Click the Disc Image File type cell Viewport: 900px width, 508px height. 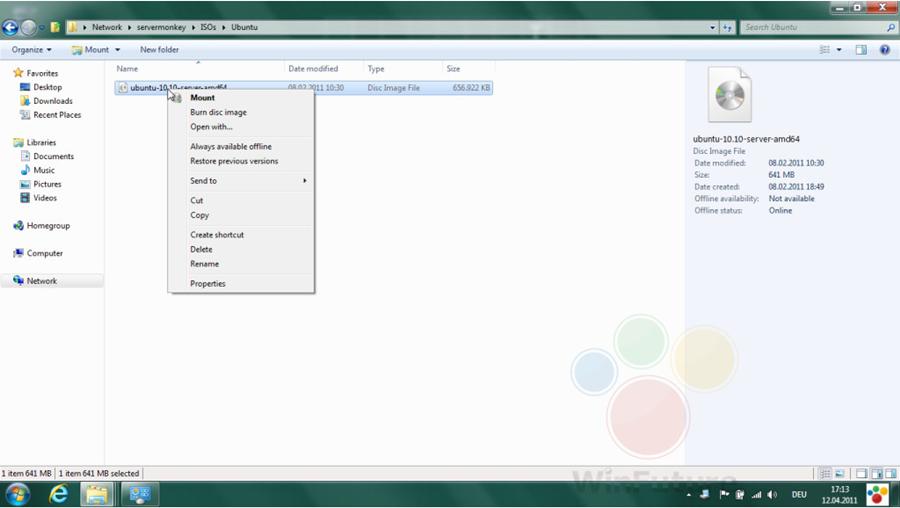(x=394, y=88)
